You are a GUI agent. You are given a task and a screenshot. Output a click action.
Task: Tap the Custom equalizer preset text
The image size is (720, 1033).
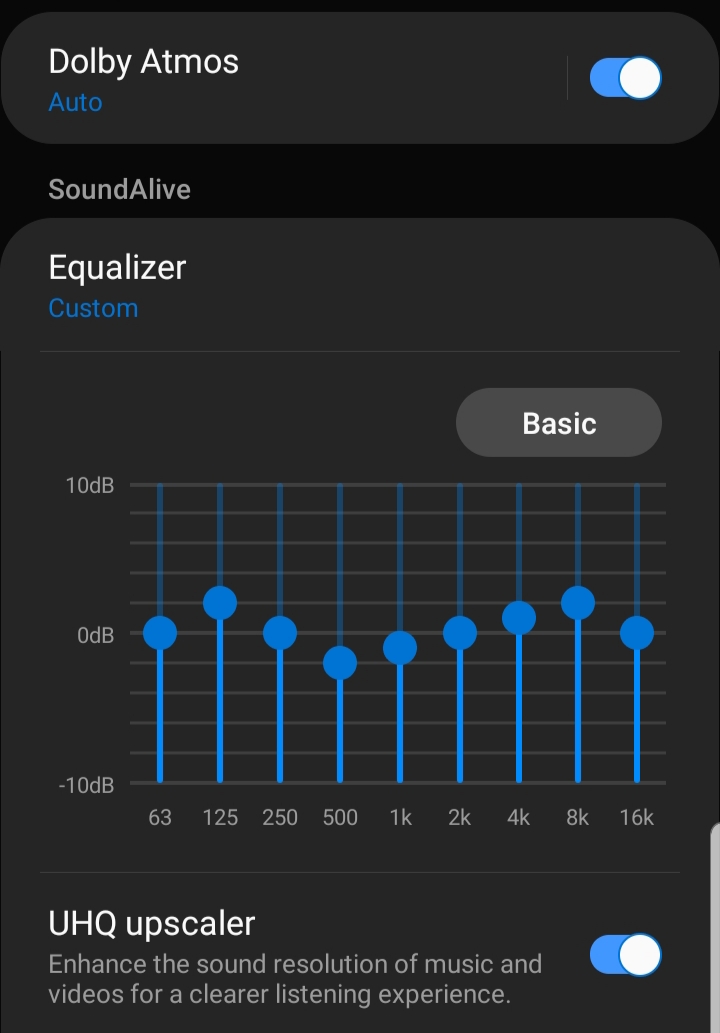coord(93,308)
